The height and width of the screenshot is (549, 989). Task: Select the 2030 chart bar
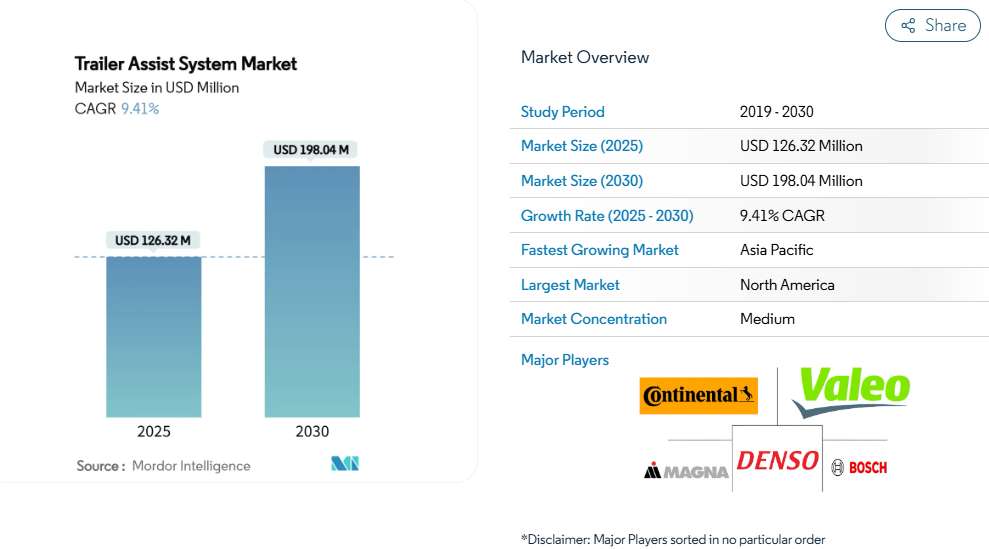(x=312, y=291)
